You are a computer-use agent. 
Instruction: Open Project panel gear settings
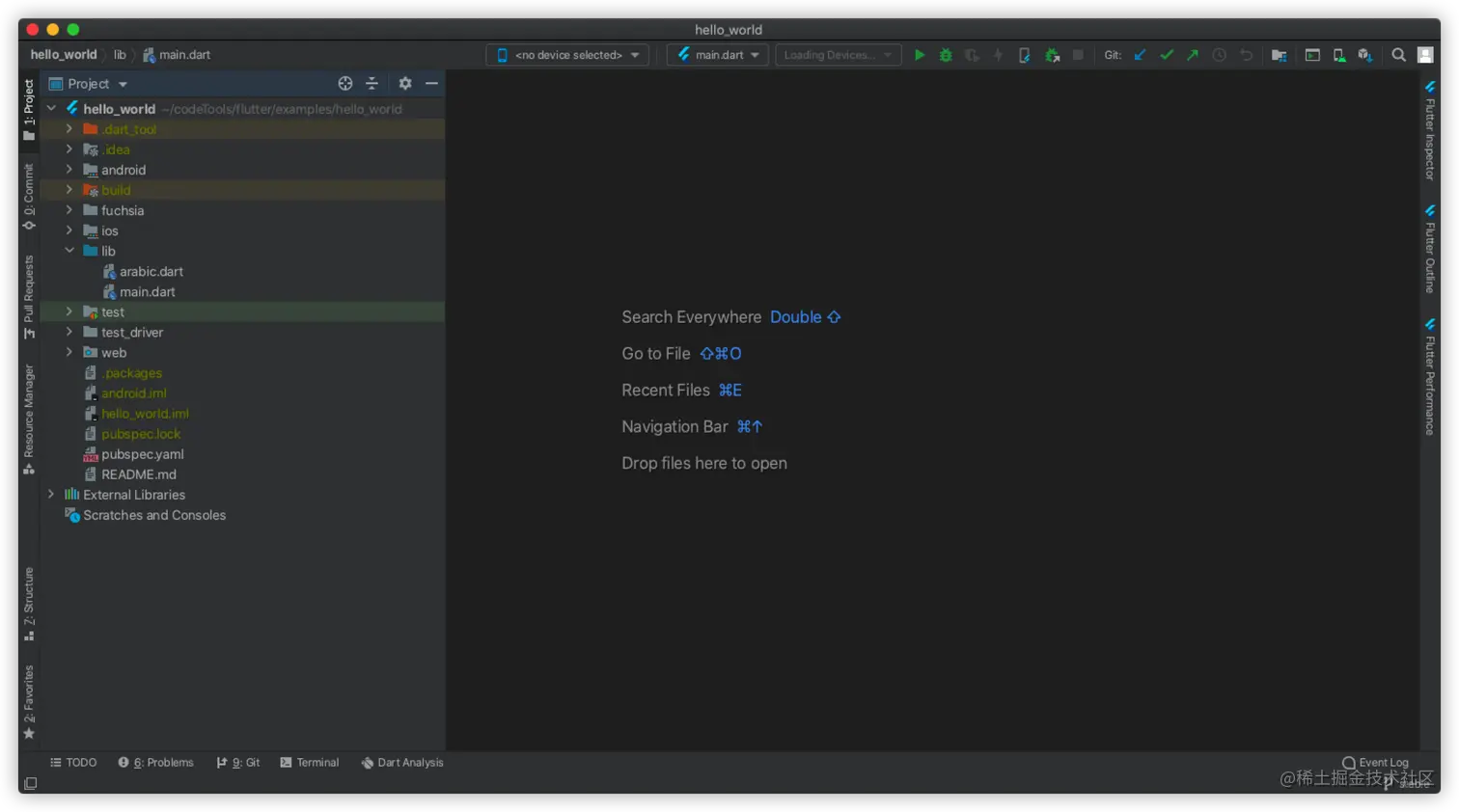pyautogui.click(x=405, y=84)
